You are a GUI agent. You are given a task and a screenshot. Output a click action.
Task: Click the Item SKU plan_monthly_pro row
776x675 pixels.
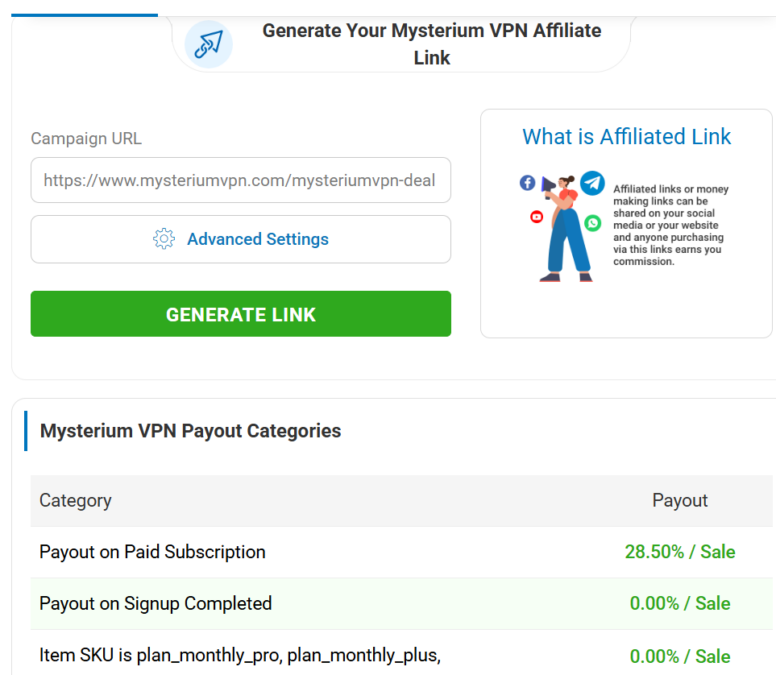coord(240,656)
